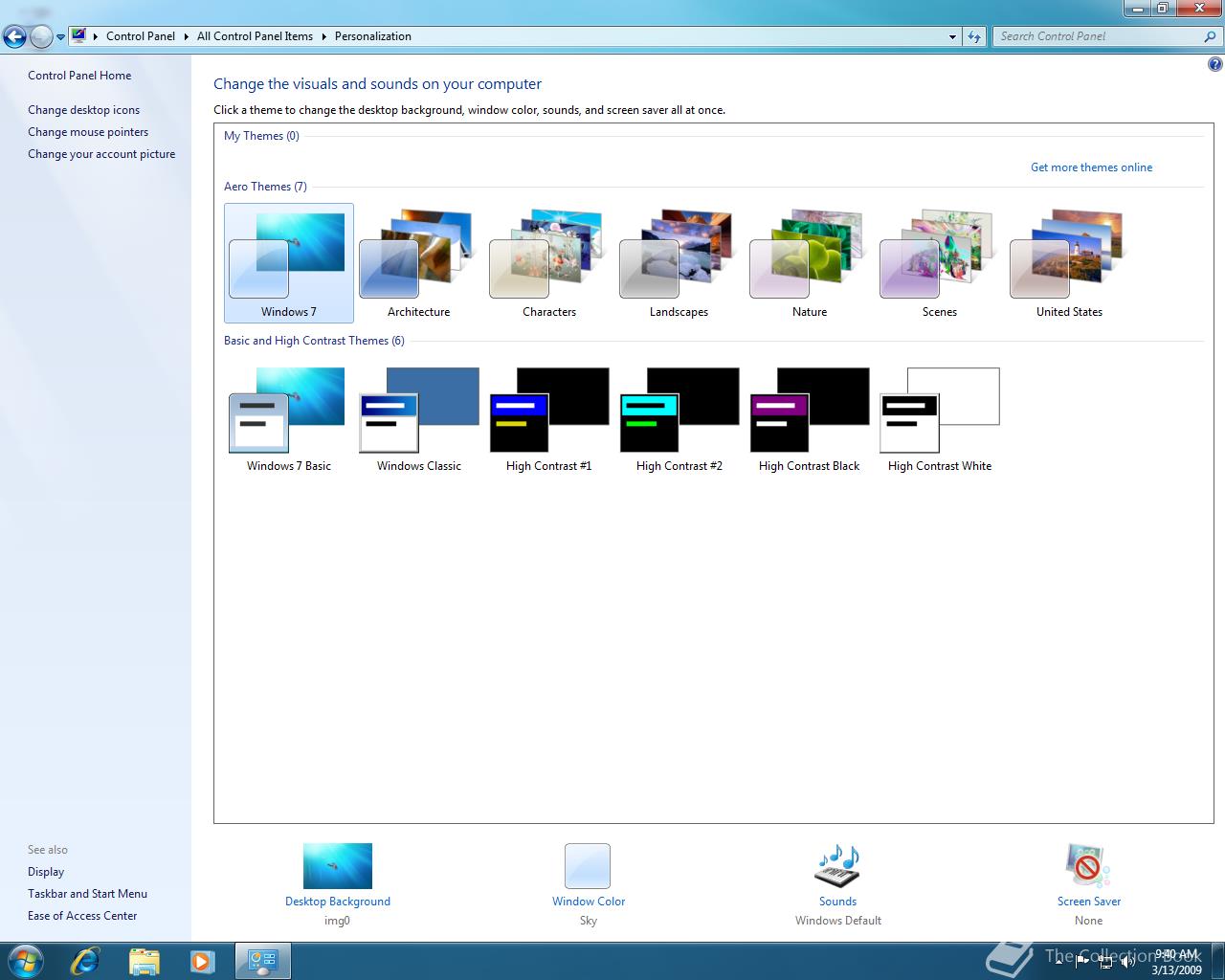Apply the Windows 7 Basic theme
The height and width of the screenshot is (980, 1225).
click(288, 418)
